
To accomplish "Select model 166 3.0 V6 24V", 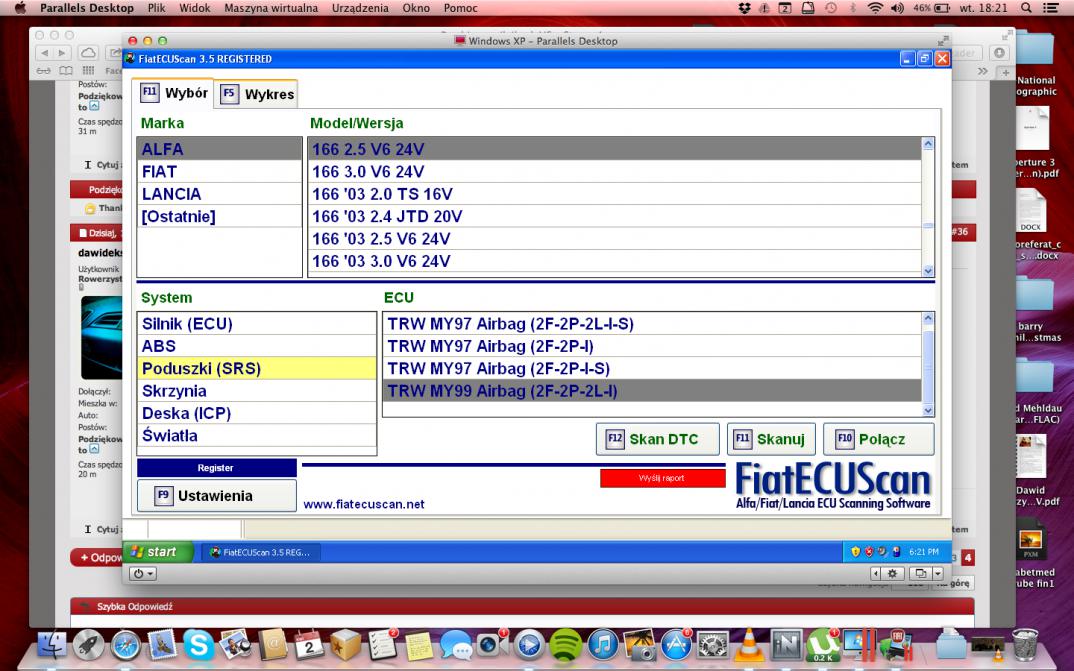I will (614, 171).
